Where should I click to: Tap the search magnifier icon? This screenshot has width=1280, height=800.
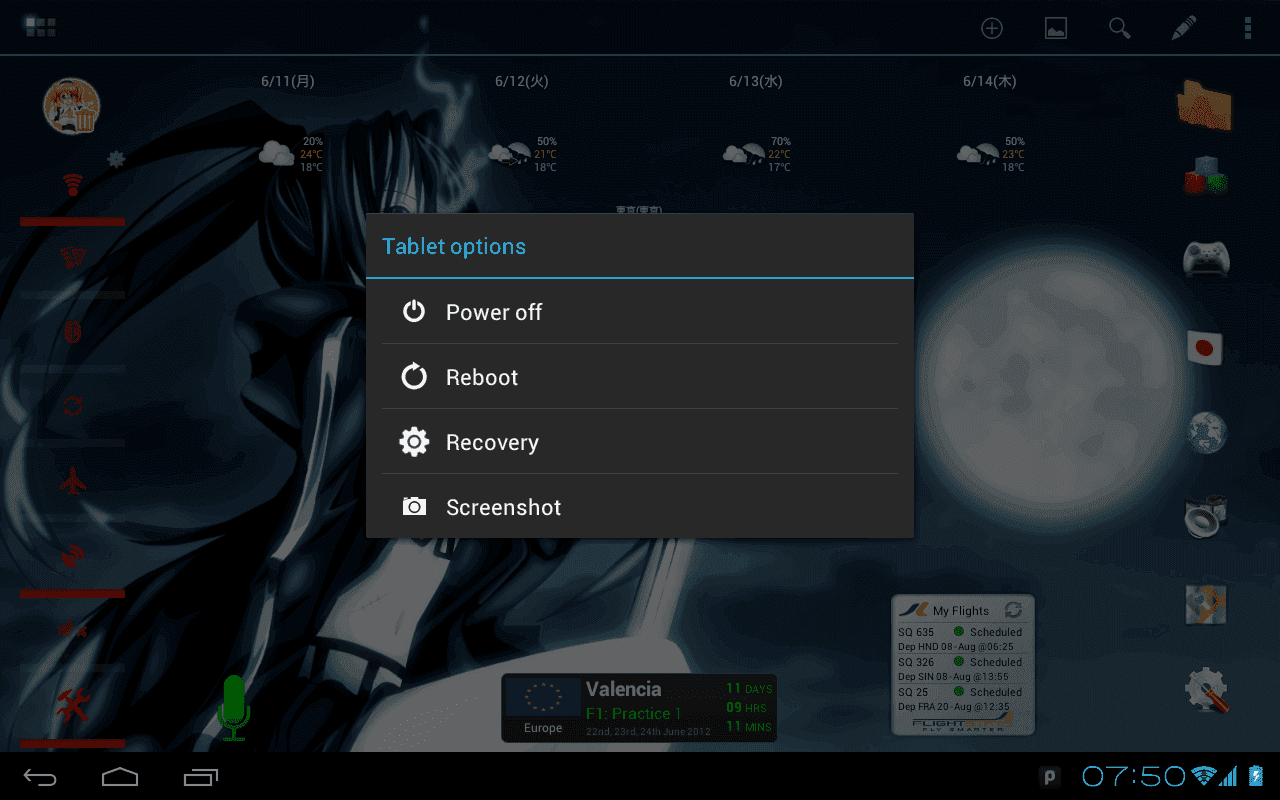click(x=1120, y=28)
